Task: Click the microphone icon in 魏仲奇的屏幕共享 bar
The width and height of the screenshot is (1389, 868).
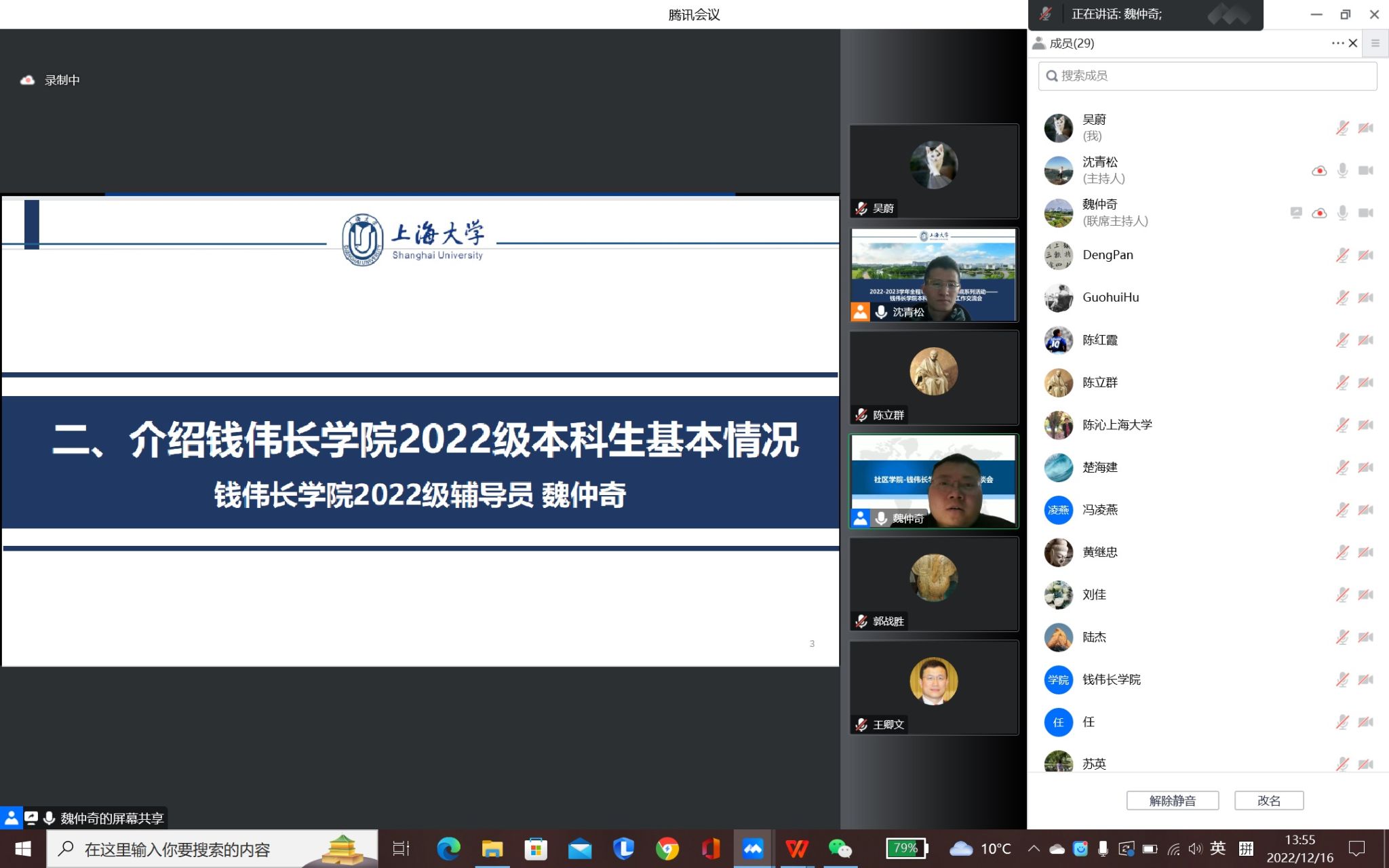Action: tap(48, 818)
